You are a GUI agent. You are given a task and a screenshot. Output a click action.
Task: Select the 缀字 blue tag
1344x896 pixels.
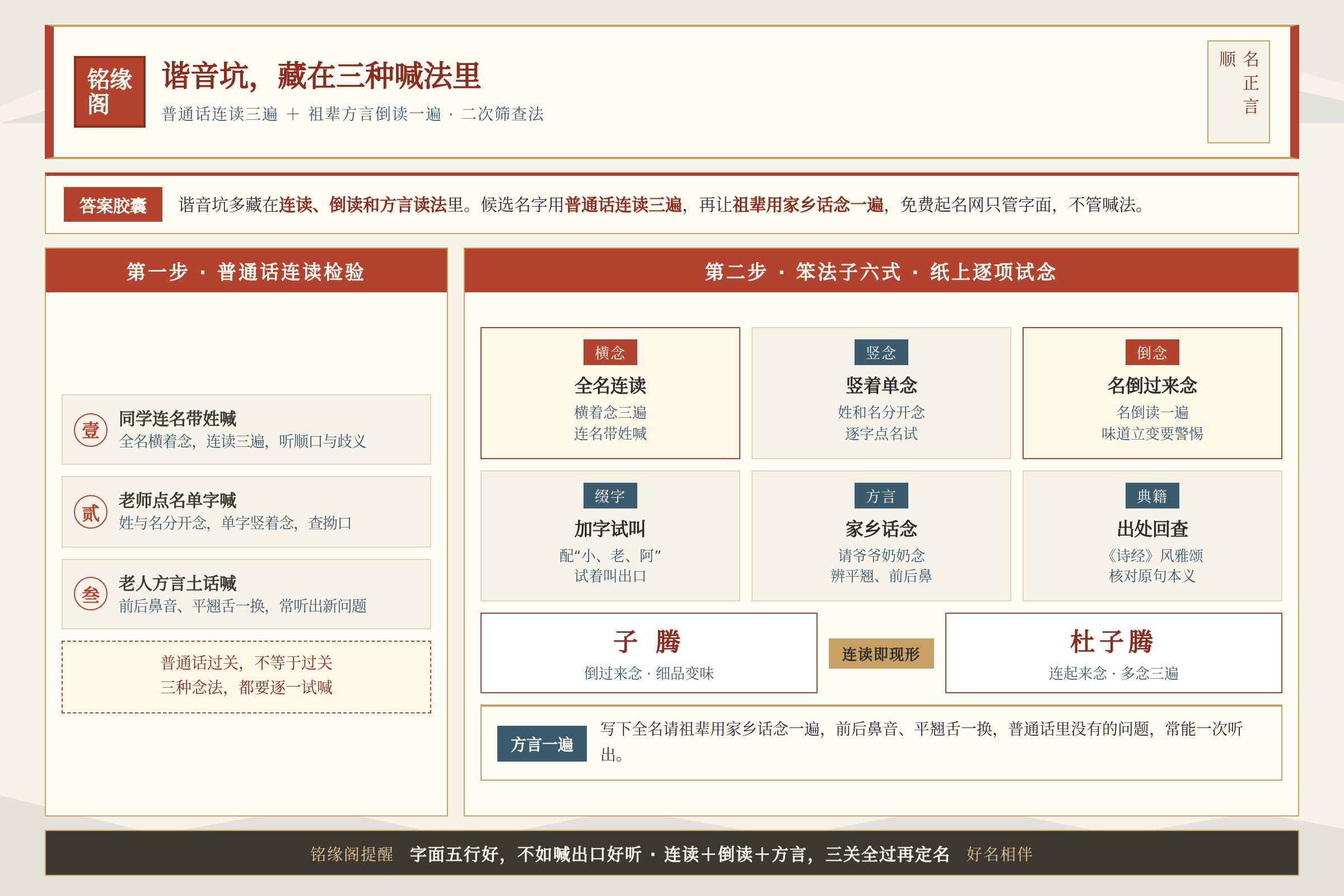(610, 496)
